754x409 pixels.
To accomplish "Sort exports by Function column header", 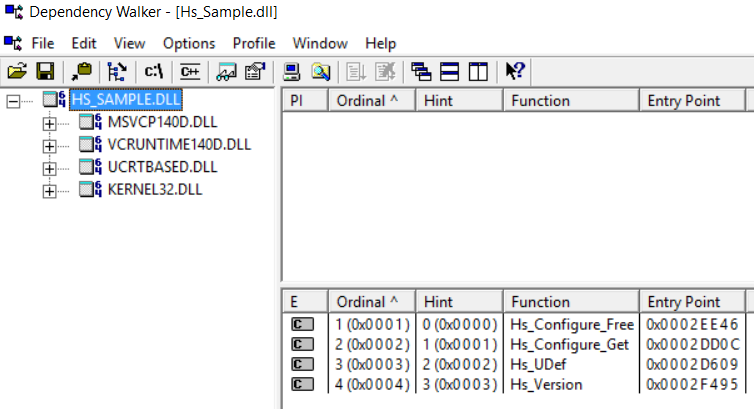I will pos(571,302).
